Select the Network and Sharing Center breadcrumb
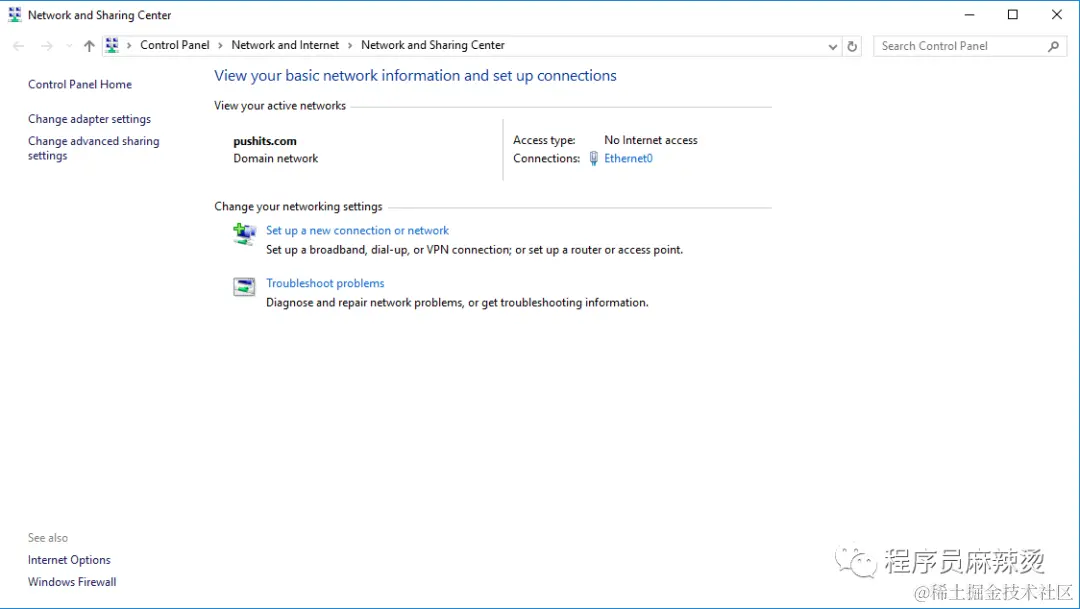The image size is (1080, 609). tap(433, 45)
